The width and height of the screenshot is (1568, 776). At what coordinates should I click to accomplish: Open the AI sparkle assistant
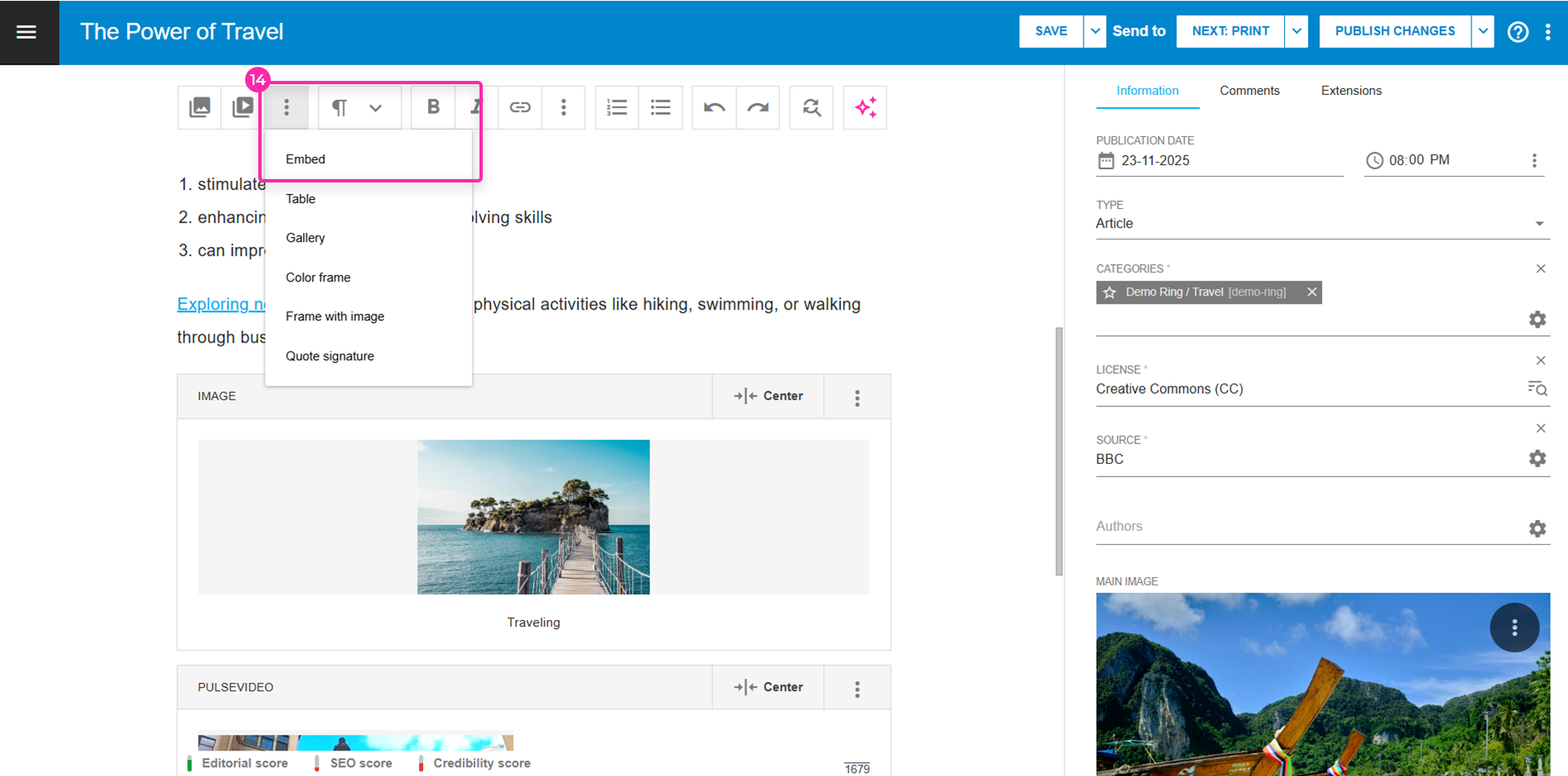point(865,107)
